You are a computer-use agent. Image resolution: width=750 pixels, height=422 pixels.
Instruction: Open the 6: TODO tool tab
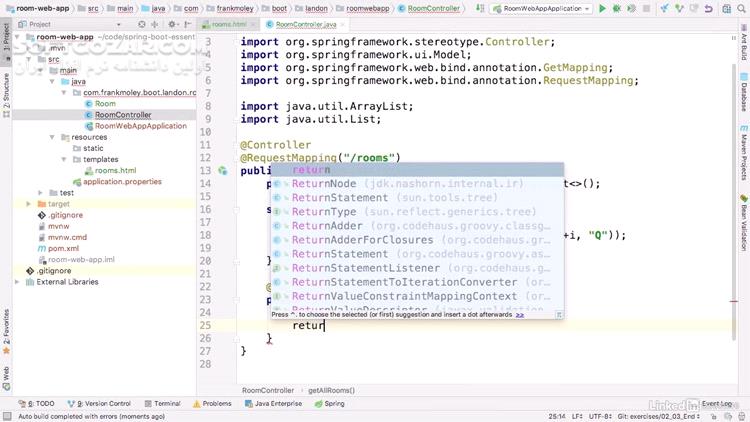[36, 404]
